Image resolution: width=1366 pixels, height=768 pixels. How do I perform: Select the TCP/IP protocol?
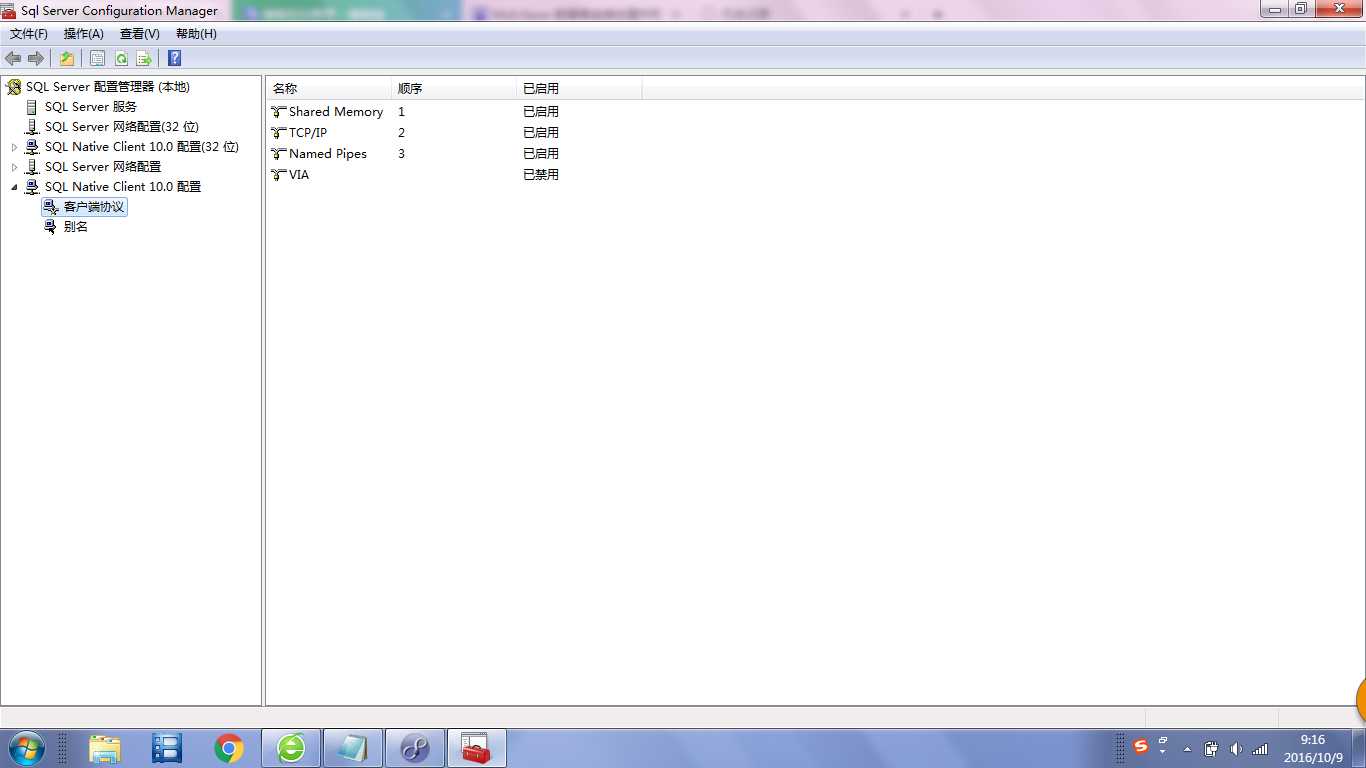(x=308, y=133)
